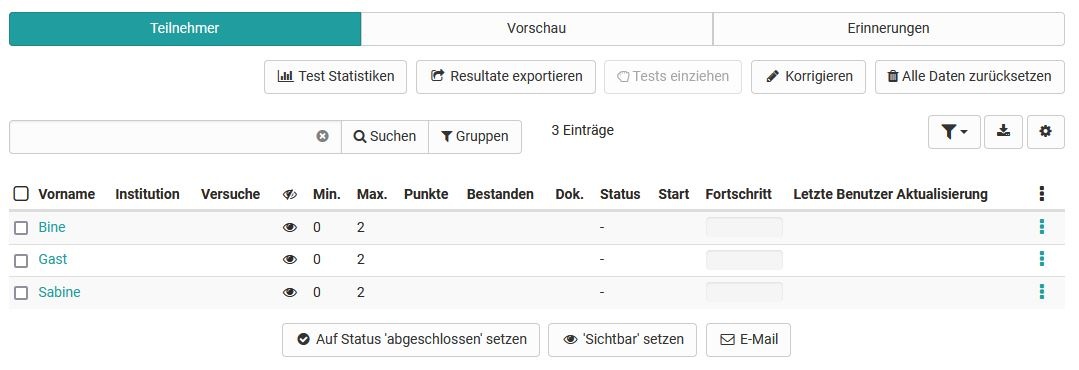
Task: Sort by the crossed-eye visibility column header
Action: click(290, 195)
